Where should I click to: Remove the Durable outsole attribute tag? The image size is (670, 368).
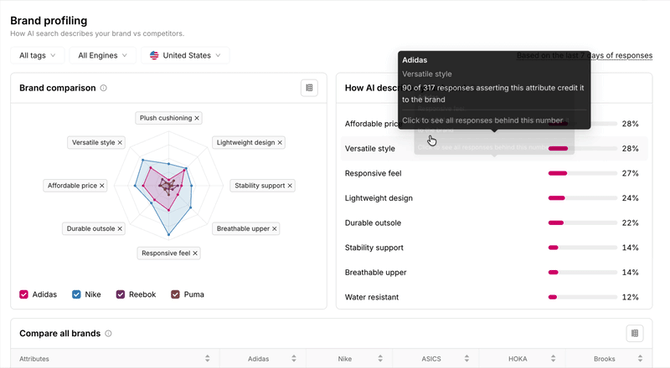pyautogui.click(x=120, y=229)
